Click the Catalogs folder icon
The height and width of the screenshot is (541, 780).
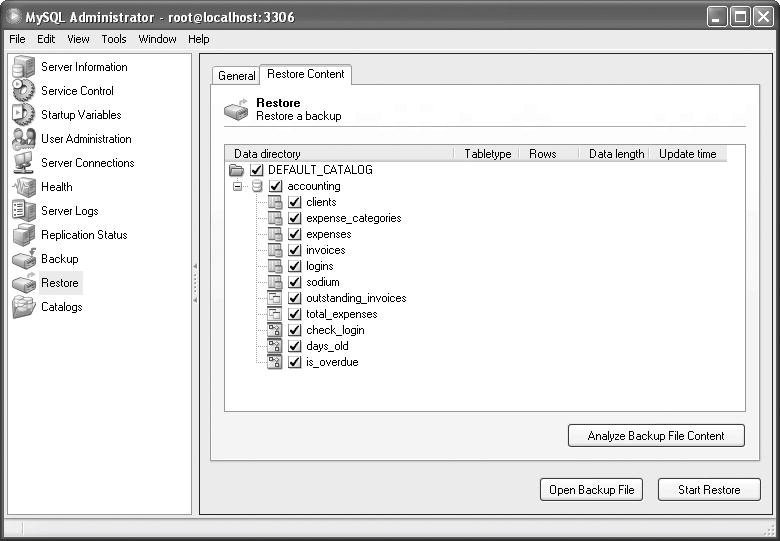[23, 307]
